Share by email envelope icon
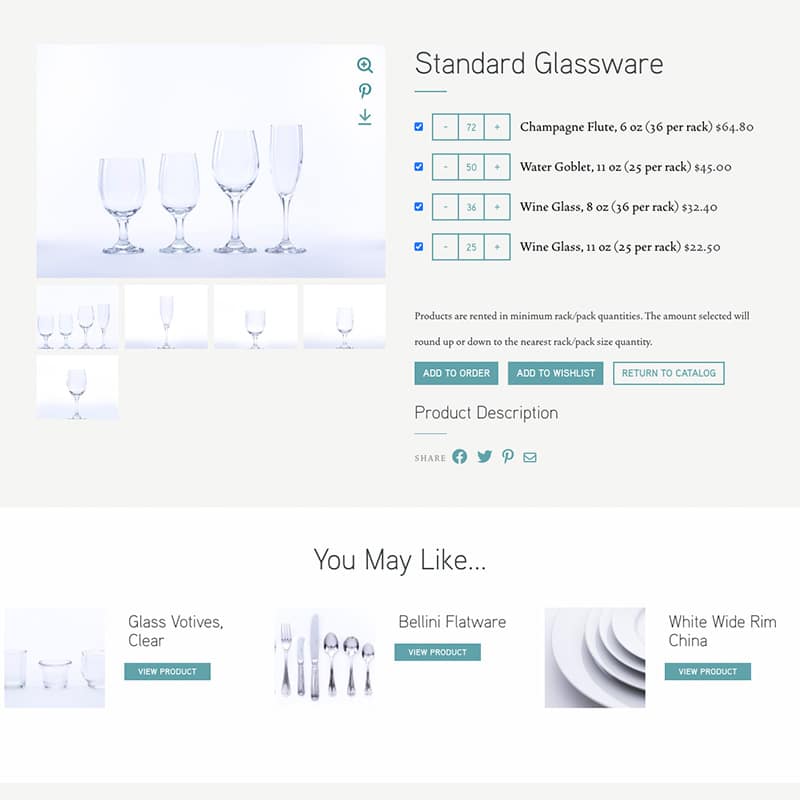 (x=530, y=457)
